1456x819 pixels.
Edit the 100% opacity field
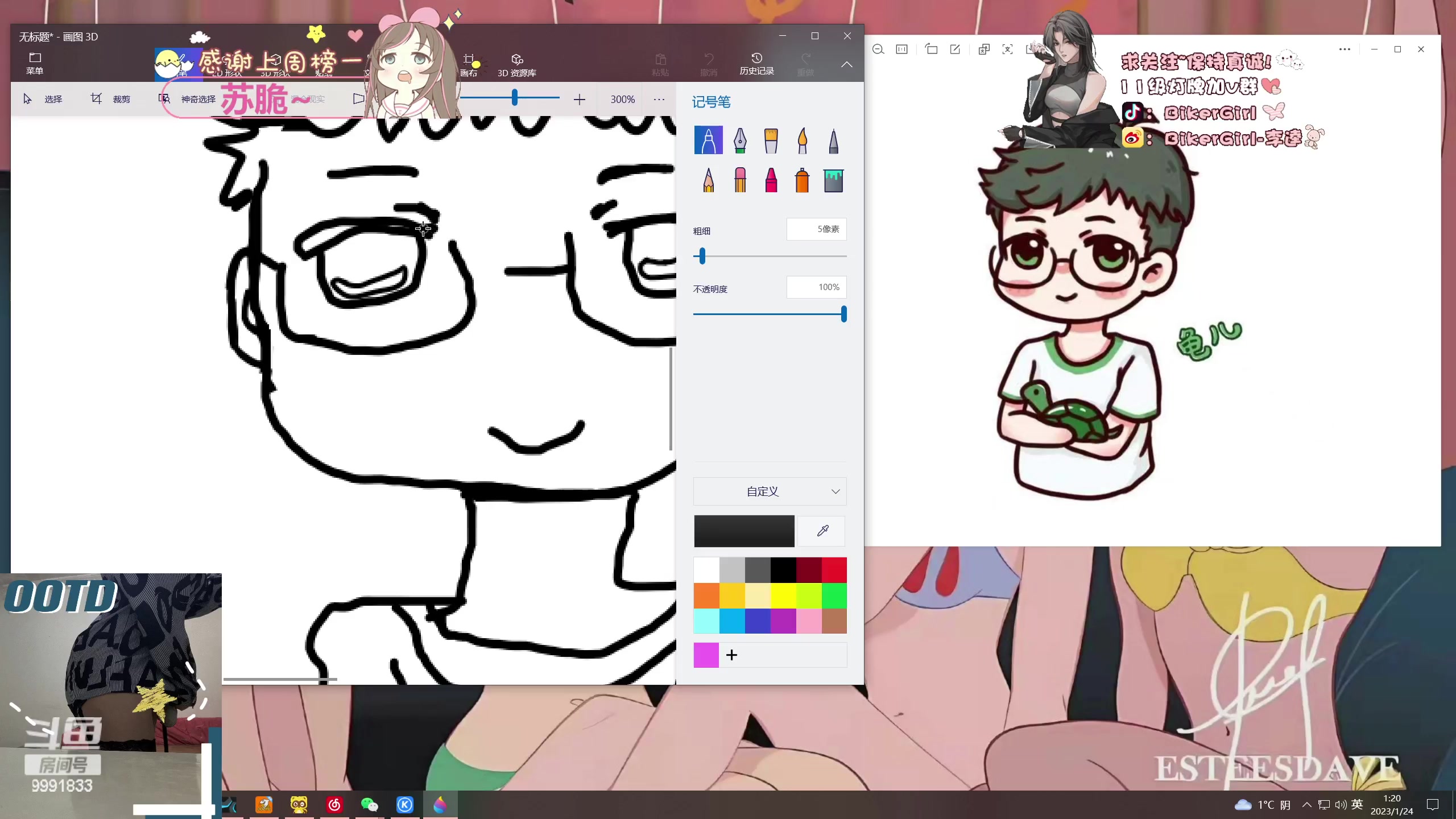[x=816, y=287]
